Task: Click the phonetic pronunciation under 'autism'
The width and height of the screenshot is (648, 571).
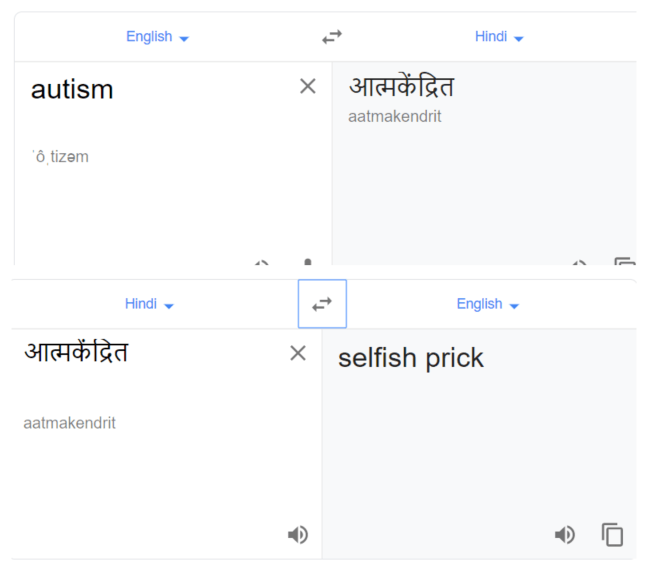Action: (60, 157)
